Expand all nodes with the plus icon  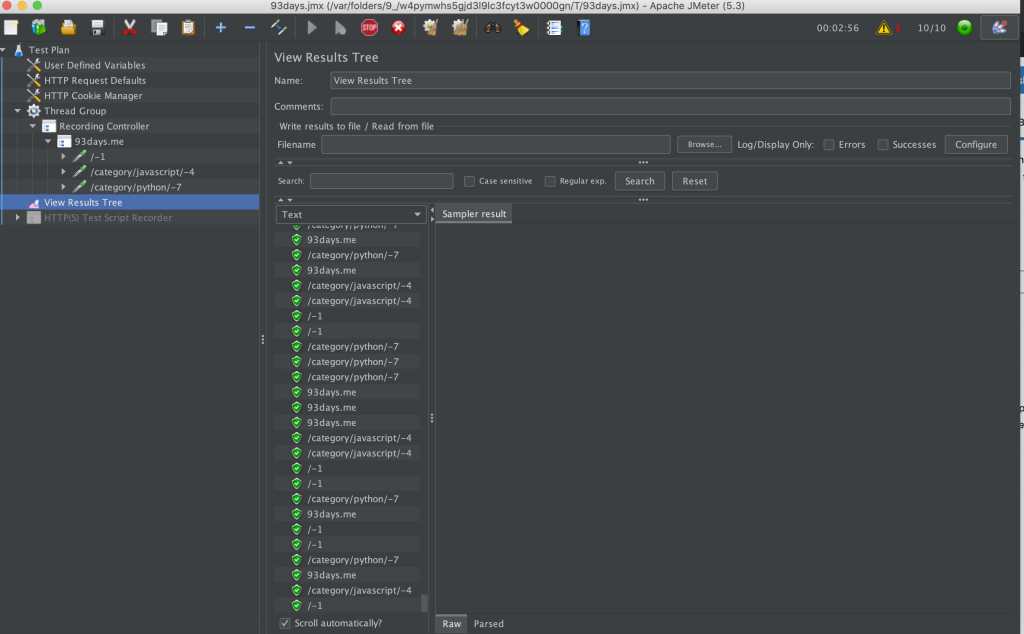point(221,27)
